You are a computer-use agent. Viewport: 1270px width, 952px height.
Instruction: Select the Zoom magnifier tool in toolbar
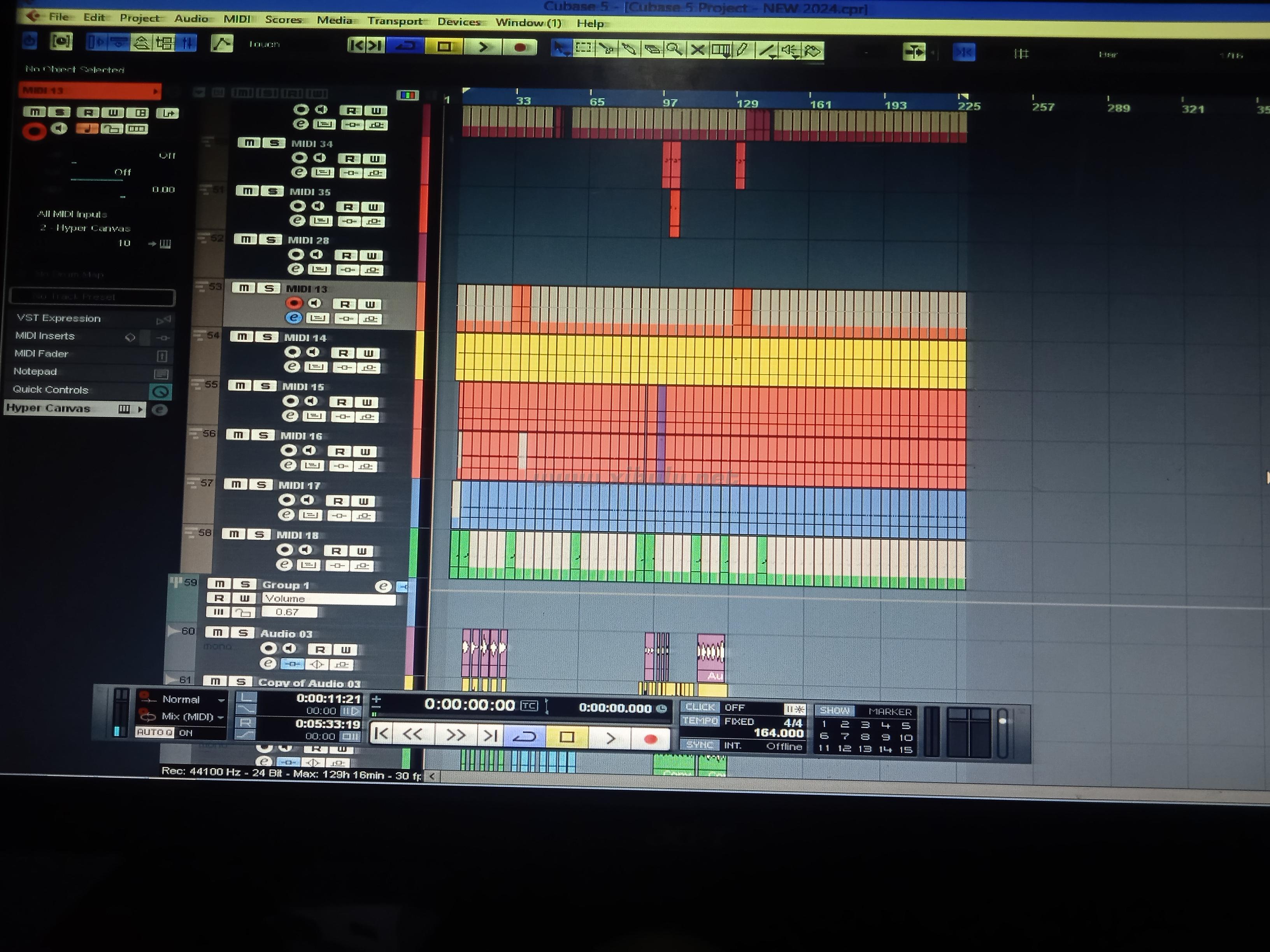coord(674,49)
